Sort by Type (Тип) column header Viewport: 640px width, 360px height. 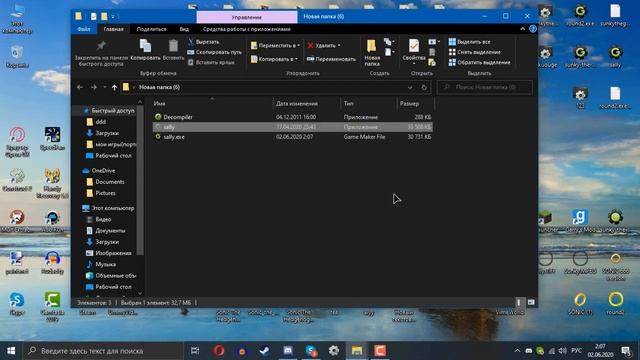pyautogui.click(x=348, y=104)
